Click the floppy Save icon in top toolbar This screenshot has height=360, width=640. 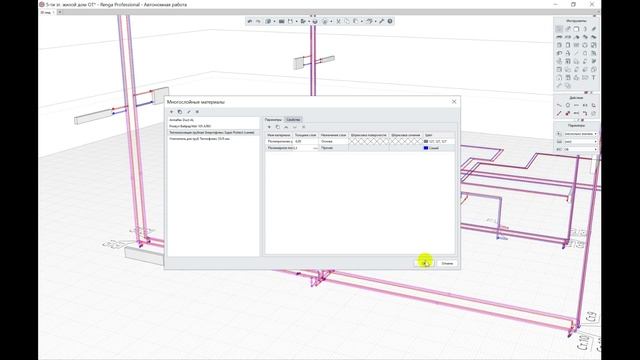click(290, 21)
